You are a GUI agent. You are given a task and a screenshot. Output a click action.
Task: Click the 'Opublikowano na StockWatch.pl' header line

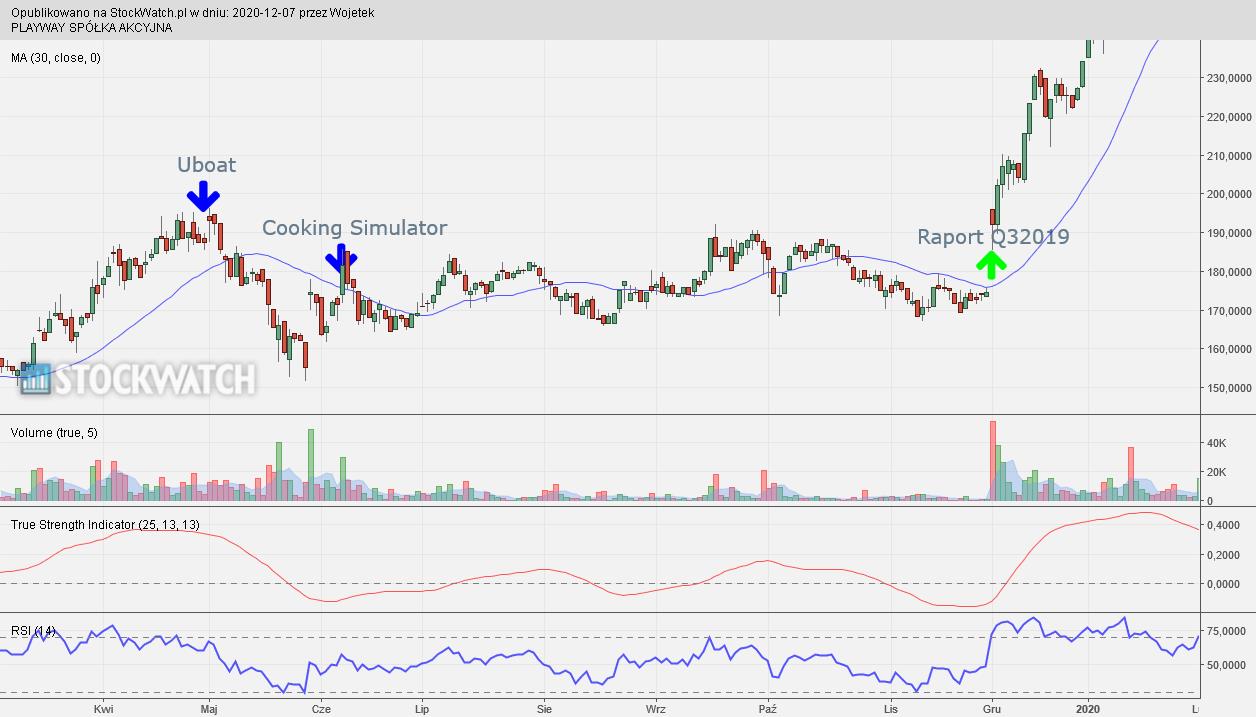pos(193,13)
